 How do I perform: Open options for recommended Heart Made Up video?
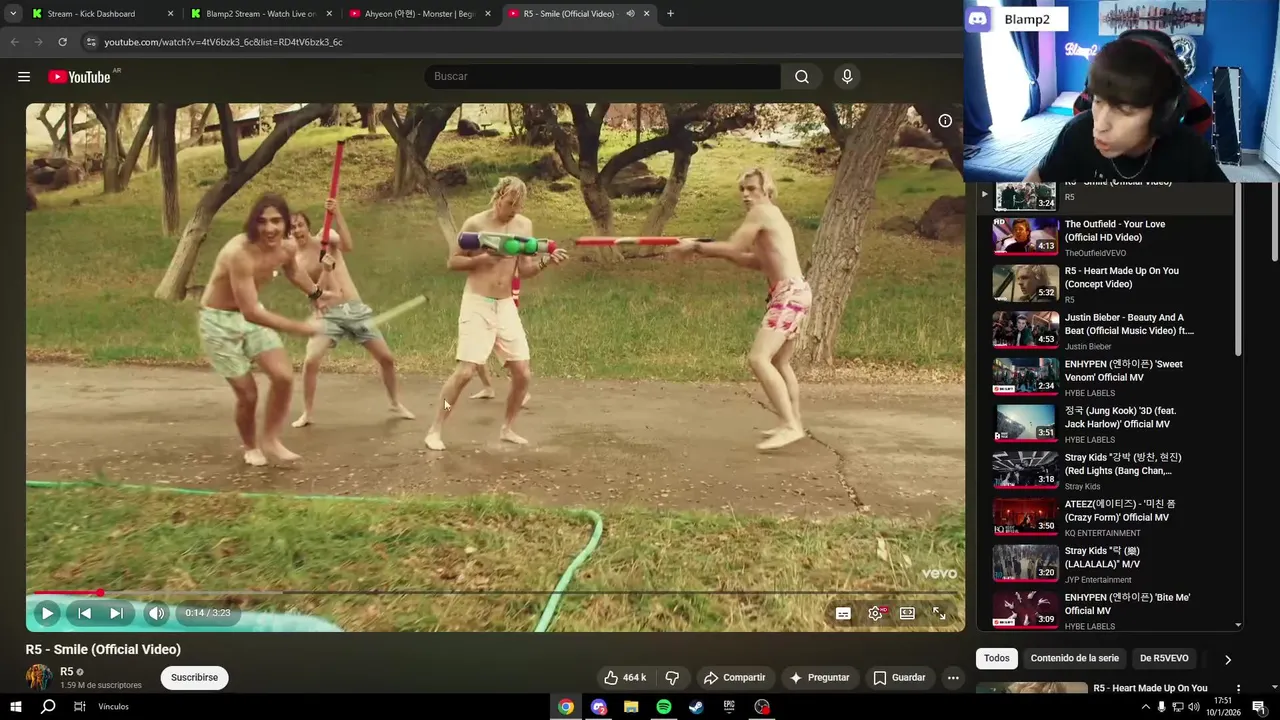click(x=1238, y=689)
